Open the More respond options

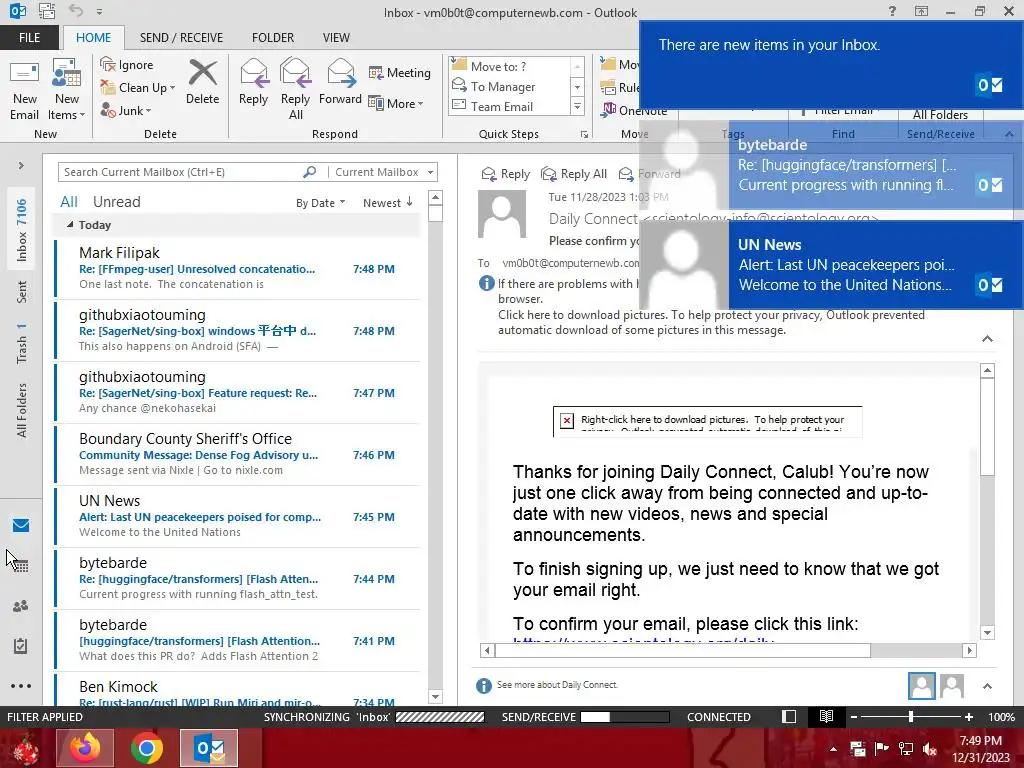(x=396, y=103)
